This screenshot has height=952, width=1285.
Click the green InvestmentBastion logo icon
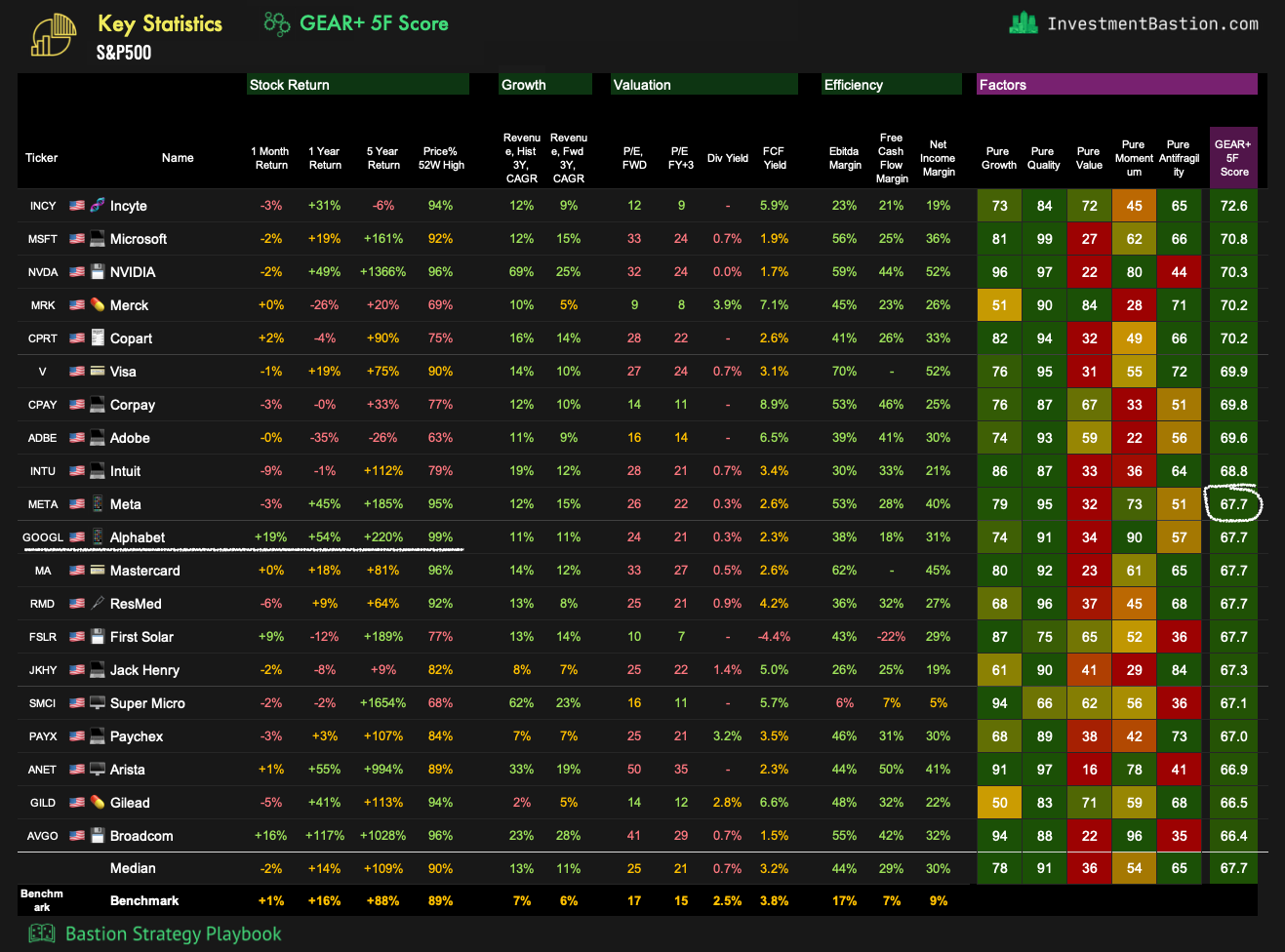(1024, 22)
